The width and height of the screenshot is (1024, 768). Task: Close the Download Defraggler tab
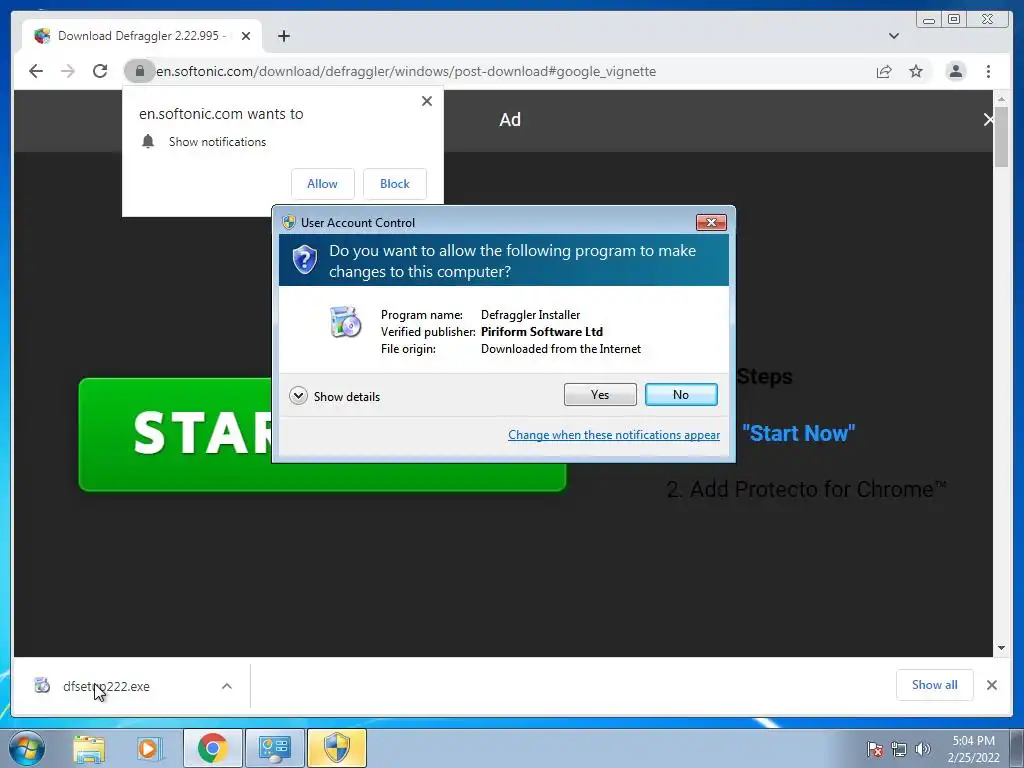(x=246, y=36)
